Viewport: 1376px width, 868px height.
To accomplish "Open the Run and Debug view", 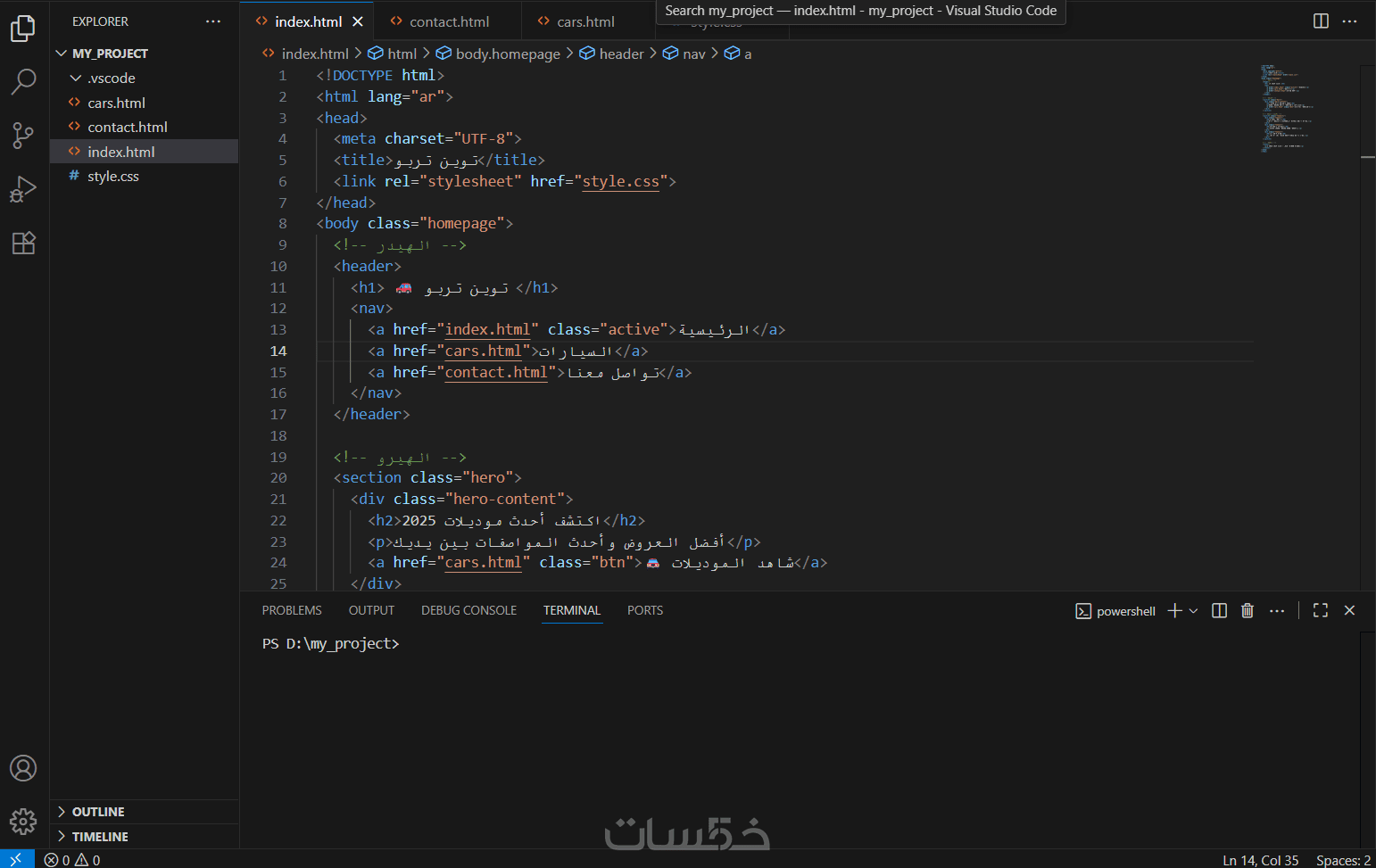I will tap(23, 189).
